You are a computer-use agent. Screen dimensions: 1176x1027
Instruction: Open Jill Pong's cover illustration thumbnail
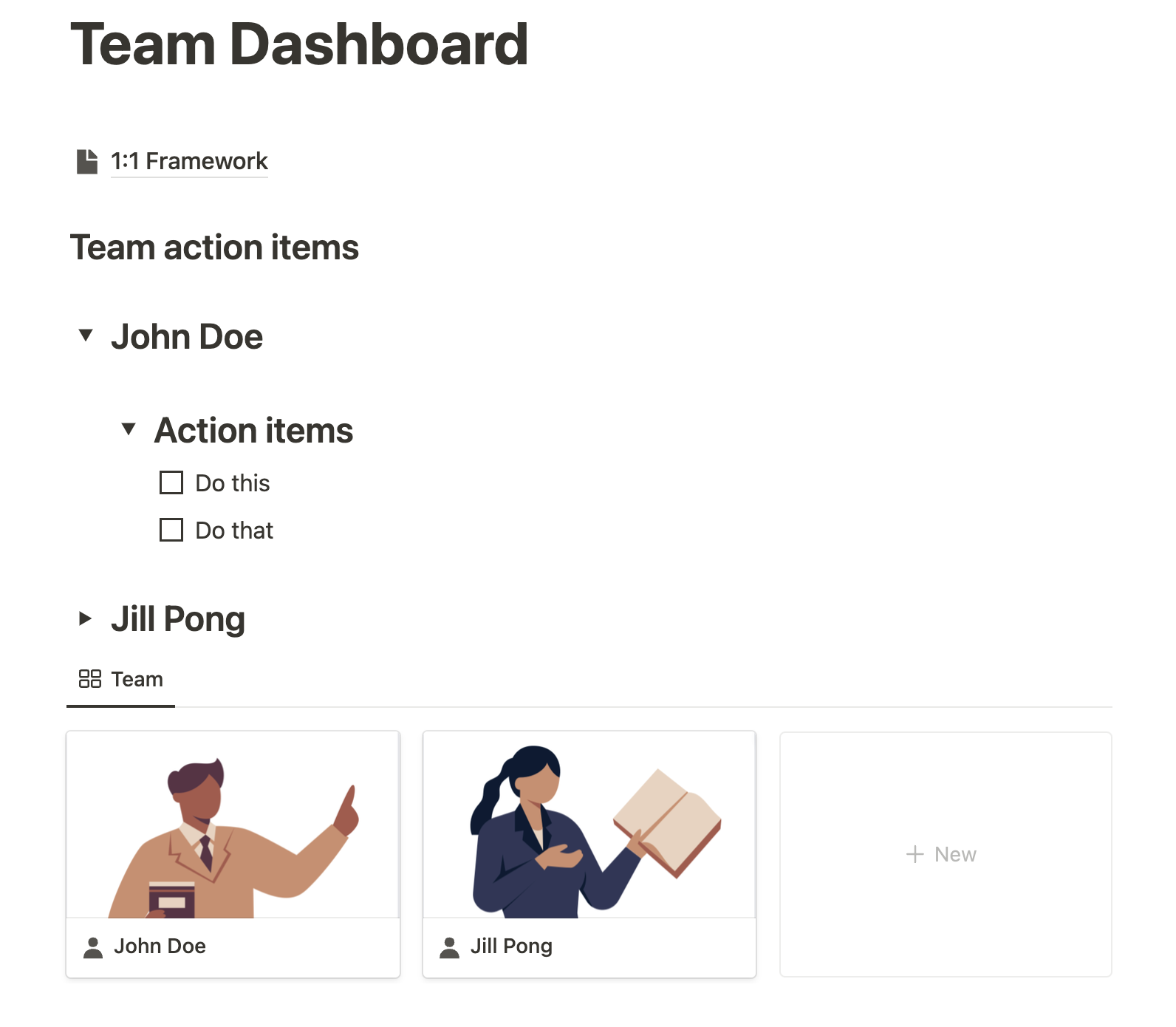tap(589, 825)
